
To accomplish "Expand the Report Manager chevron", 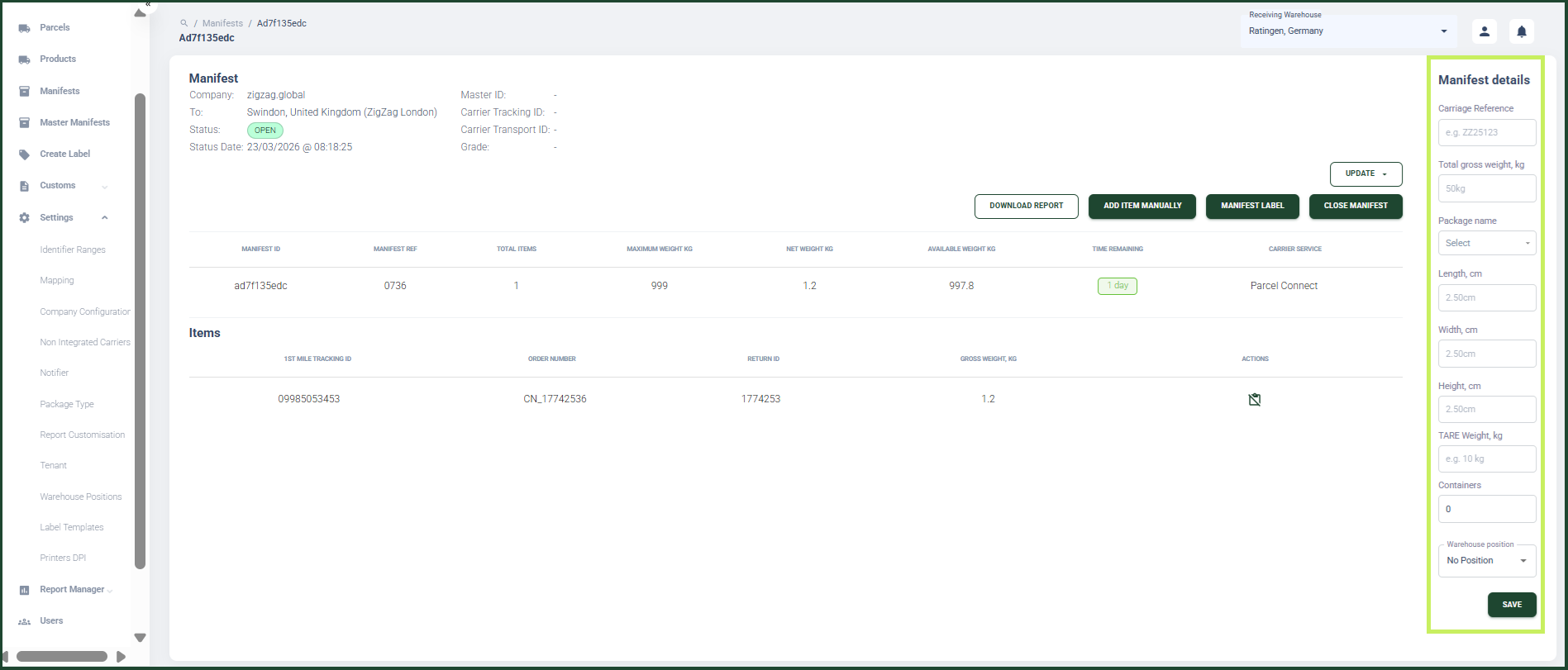I will point(110,591).
